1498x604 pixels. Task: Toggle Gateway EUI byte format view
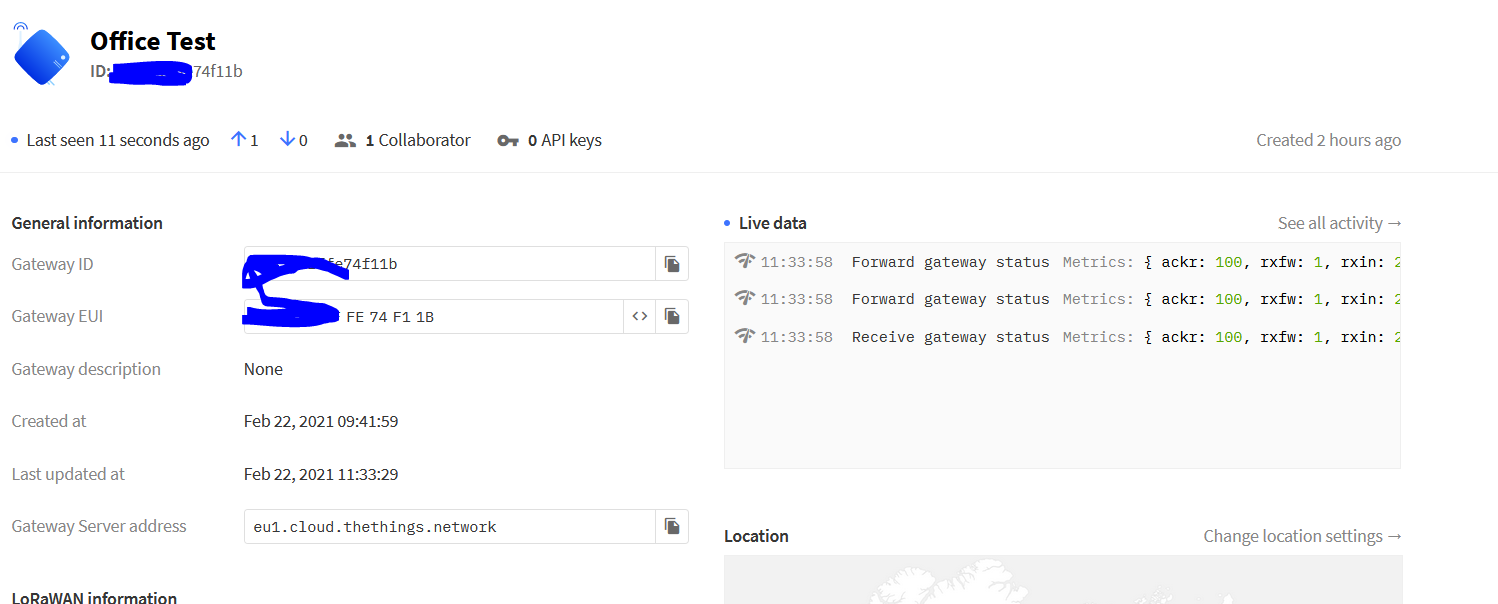click(640, 316)
